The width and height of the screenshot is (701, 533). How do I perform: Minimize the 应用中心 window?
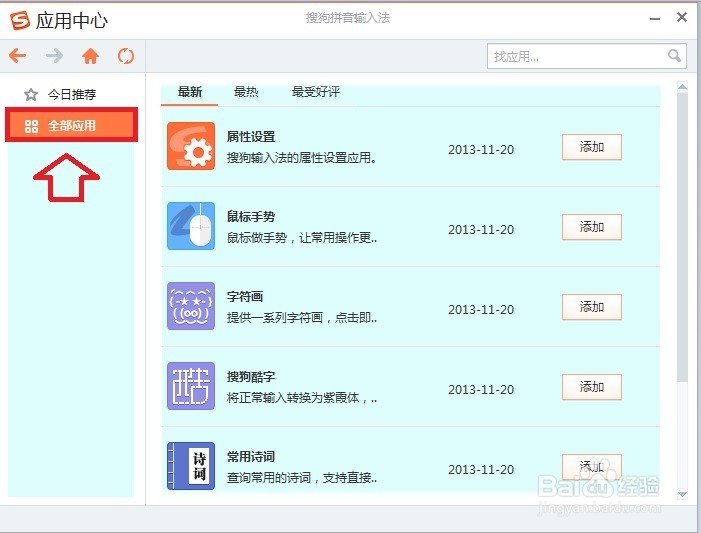pyautogui.click(x=655, y=19)
